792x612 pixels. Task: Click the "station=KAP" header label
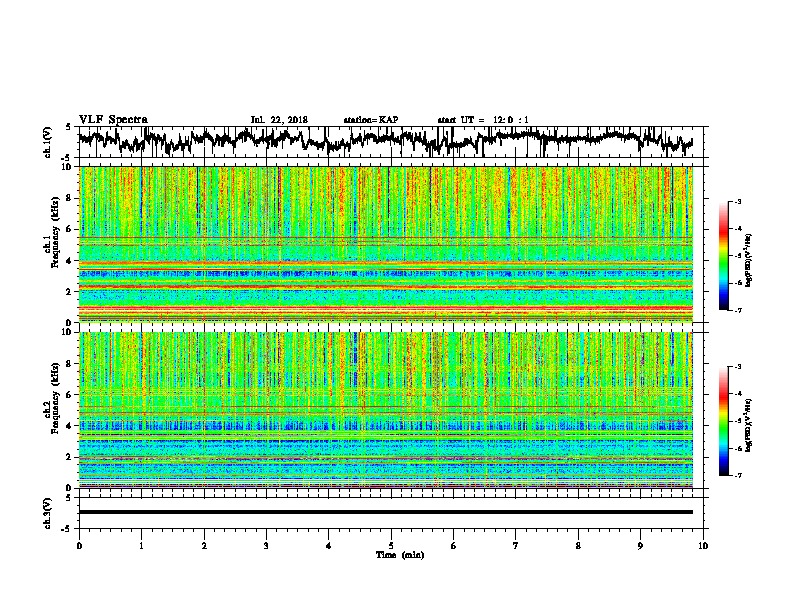pos(371,120)
